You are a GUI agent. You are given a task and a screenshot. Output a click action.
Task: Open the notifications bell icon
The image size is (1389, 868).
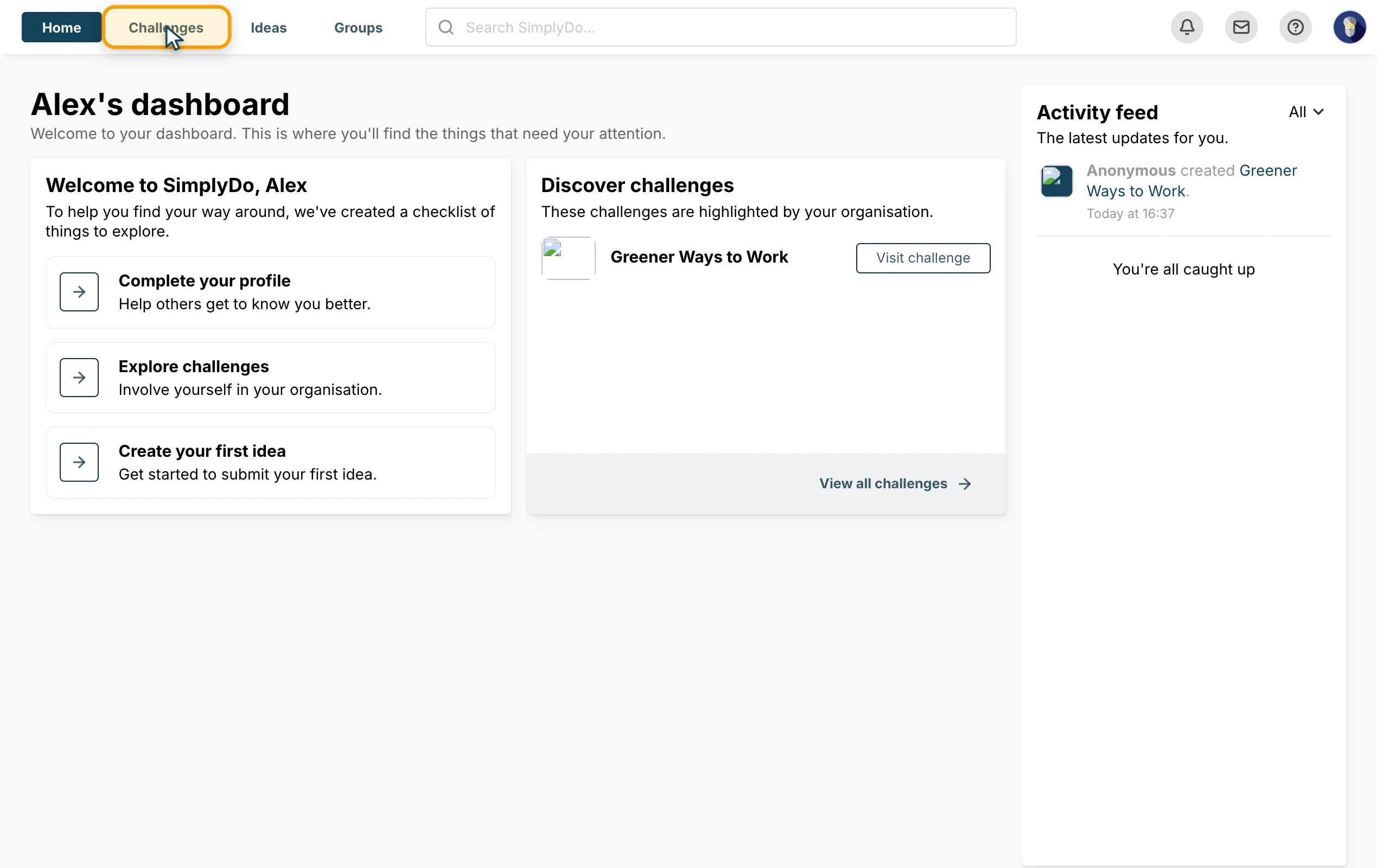pos(1187,27)
